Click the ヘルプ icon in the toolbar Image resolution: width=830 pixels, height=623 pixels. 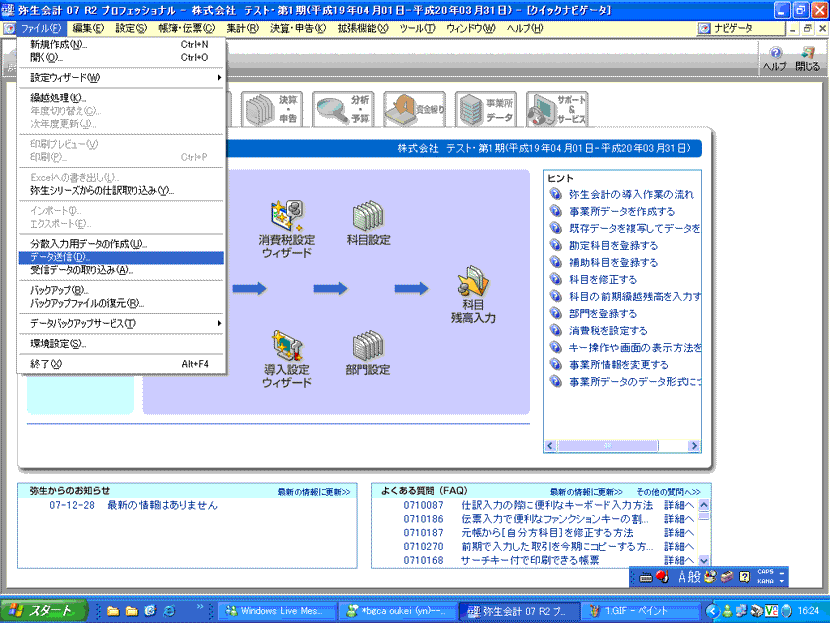click(x=775, y=58)
